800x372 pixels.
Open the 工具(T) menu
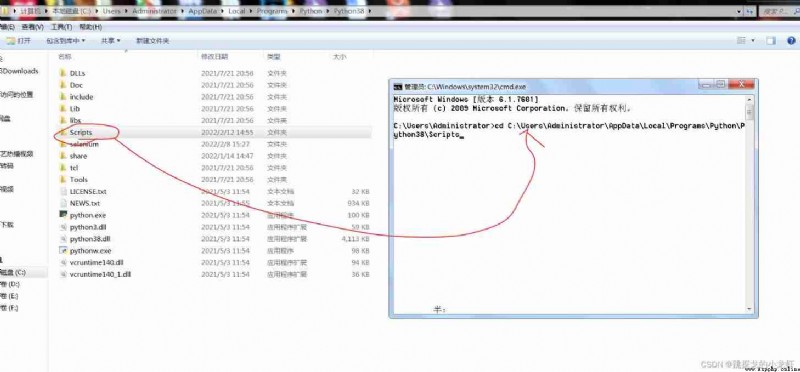(61, 27)
